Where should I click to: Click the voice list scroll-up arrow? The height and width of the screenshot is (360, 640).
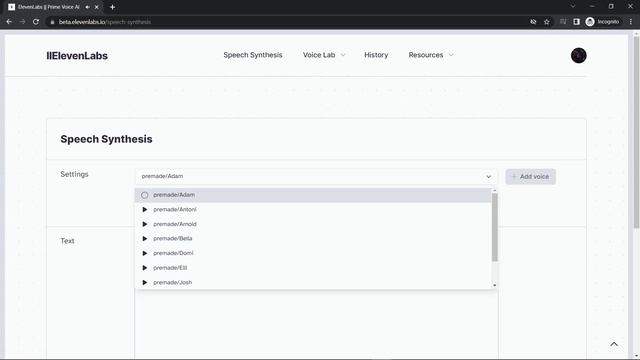494,191
